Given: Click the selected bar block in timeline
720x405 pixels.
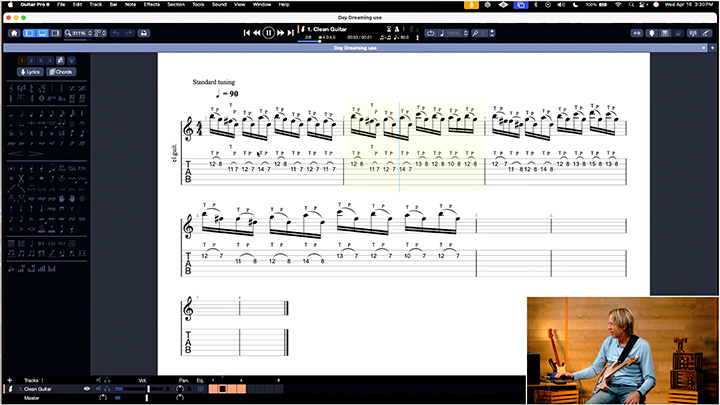Looking at the screenshot, I should (x=223, y=389).
